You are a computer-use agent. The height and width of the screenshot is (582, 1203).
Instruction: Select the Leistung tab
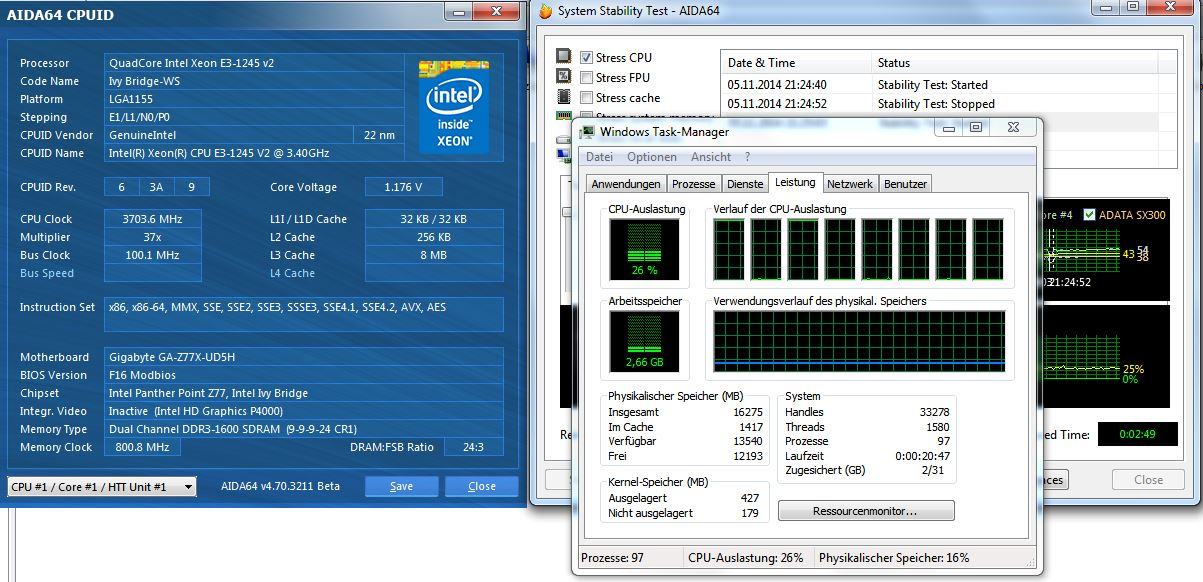[x=795, y=182]
